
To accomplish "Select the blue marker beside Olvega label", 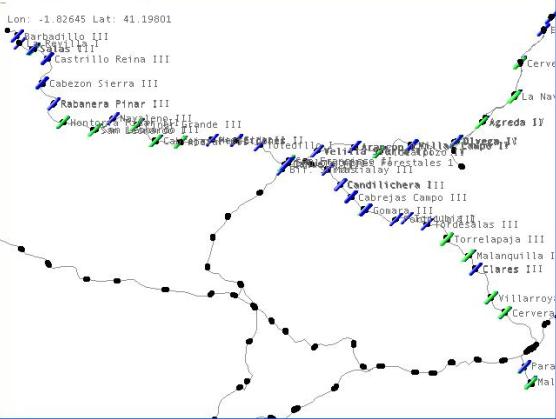I will click(457, 141).
